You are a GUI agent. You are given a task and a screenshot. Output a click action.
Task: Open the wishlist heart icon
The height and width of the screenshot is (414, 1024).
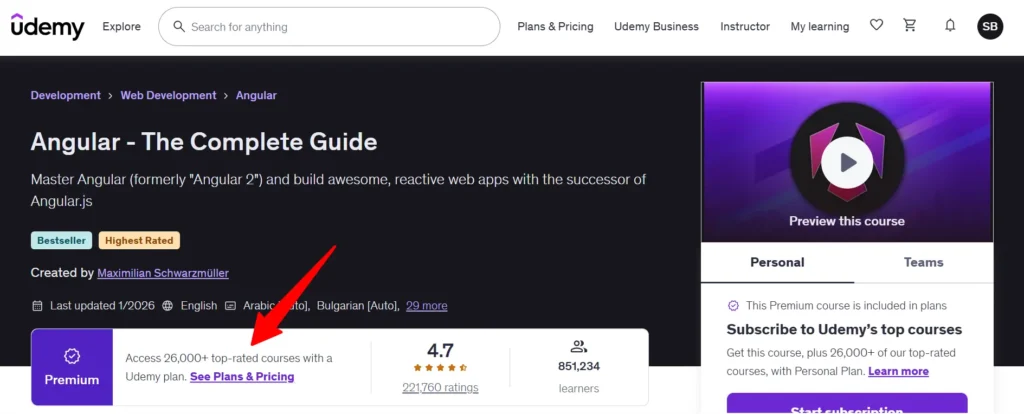pyautogui.click(x=876, y=26)
